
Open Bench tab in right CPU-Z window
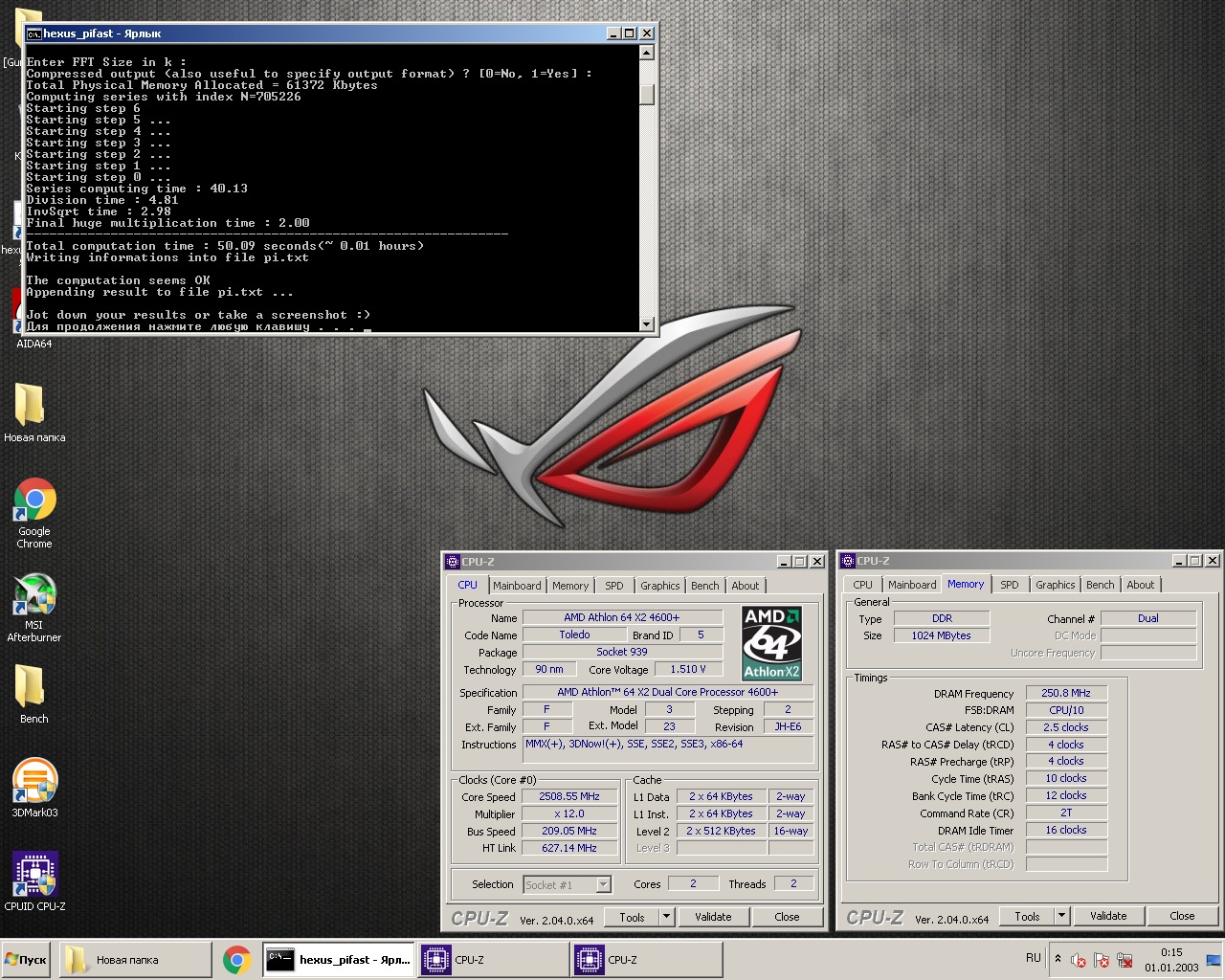(1101, 585)
